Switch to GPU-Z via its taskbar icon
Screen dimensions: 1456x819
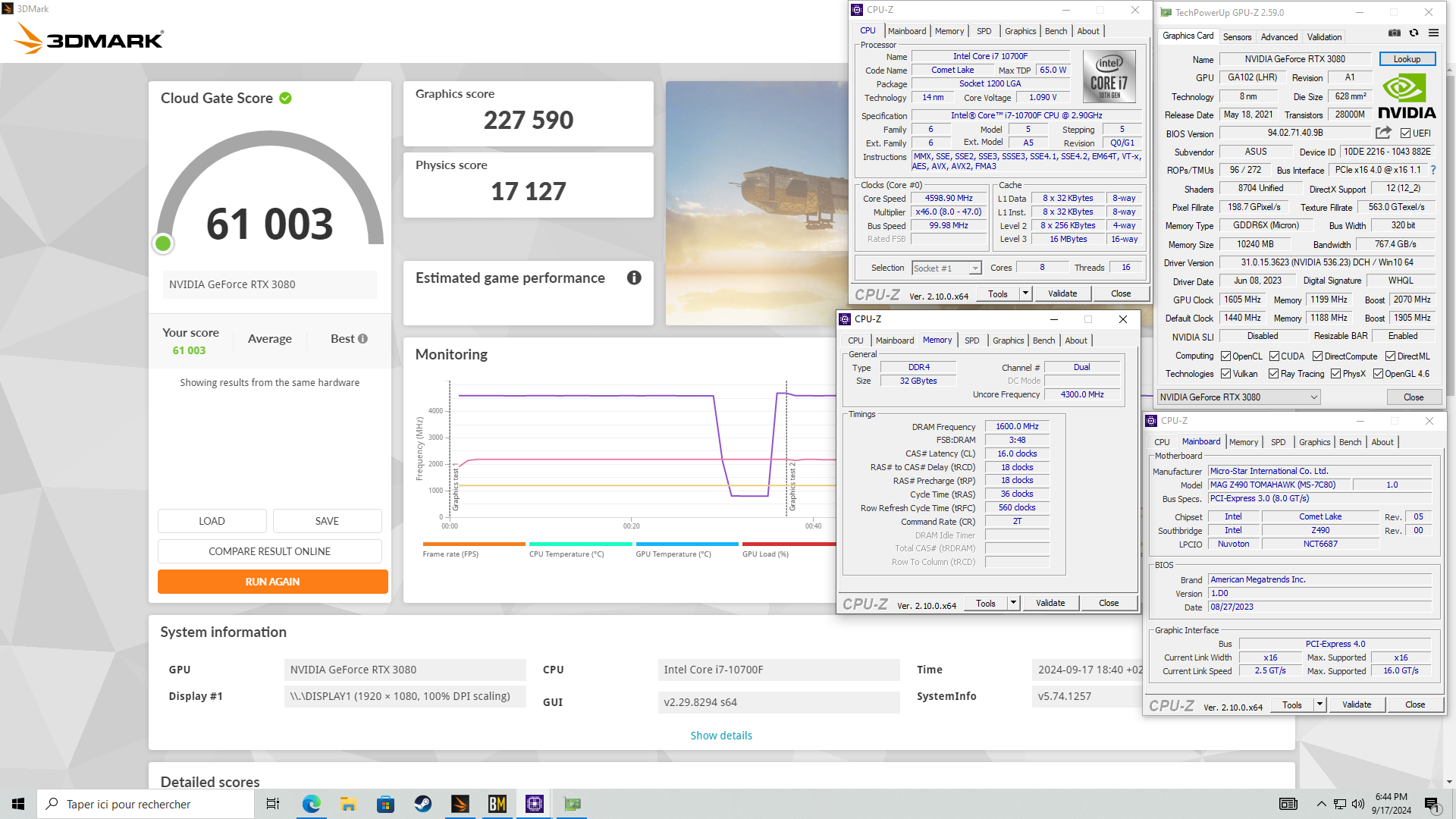point(572,804)
